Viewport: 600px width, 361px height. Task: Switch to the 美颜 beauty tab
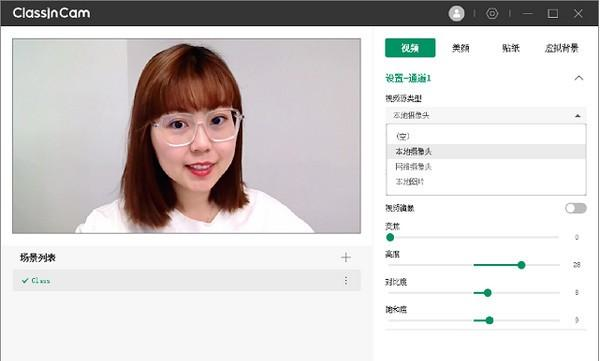[x=460, y=48]
